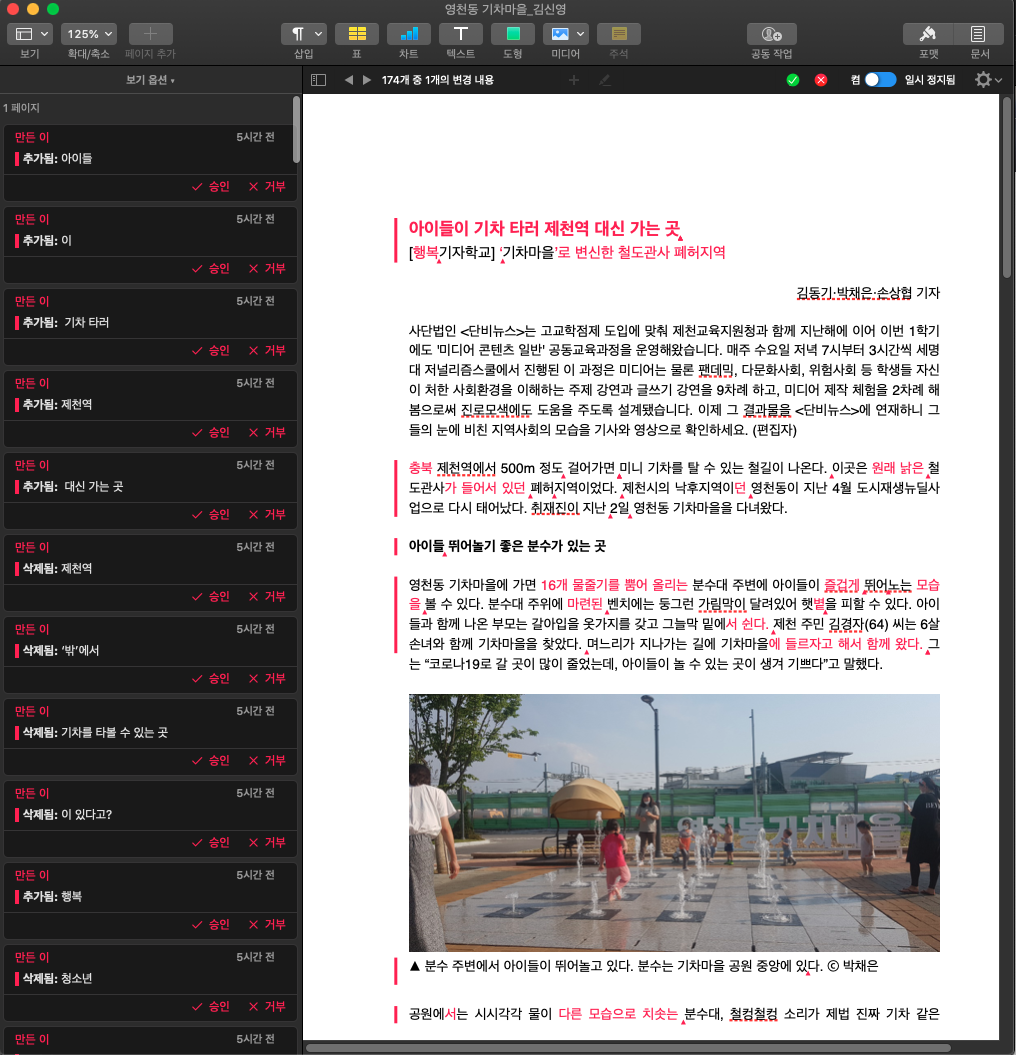Open the 보기 (View) sidebar menu icon
The height and width of the screenshot is (1055, 1016).
pos(24,34)
